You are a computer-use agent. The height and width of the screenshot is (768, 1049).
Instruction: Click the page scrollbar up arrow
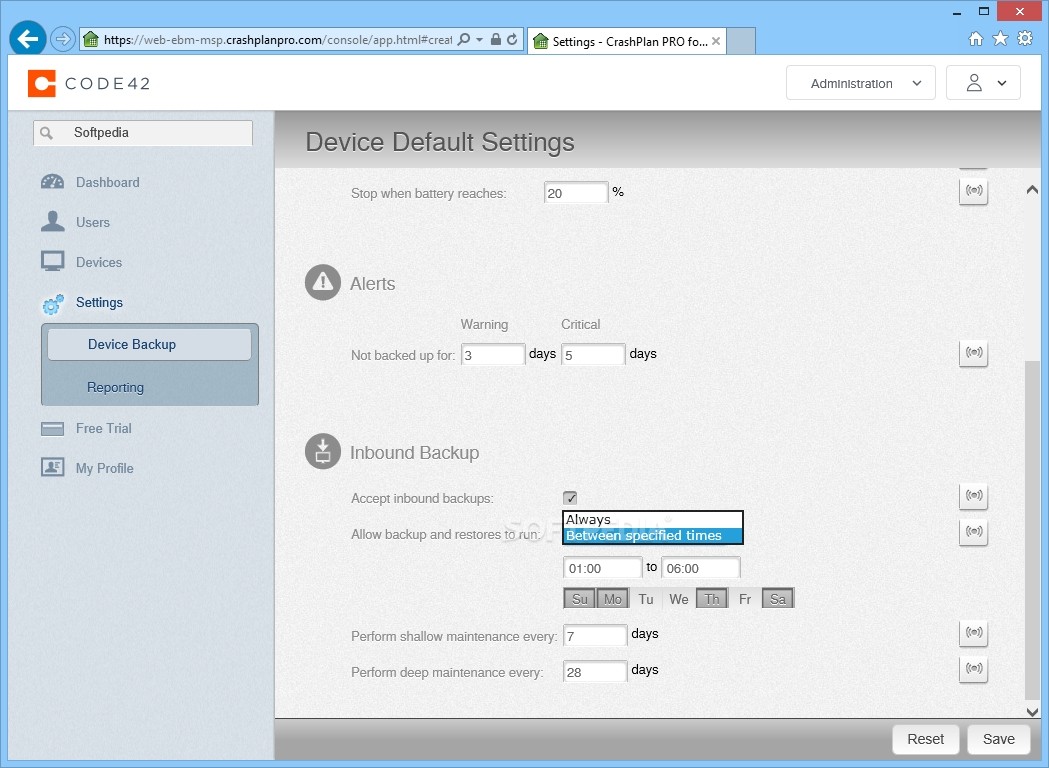[1032, 190]
